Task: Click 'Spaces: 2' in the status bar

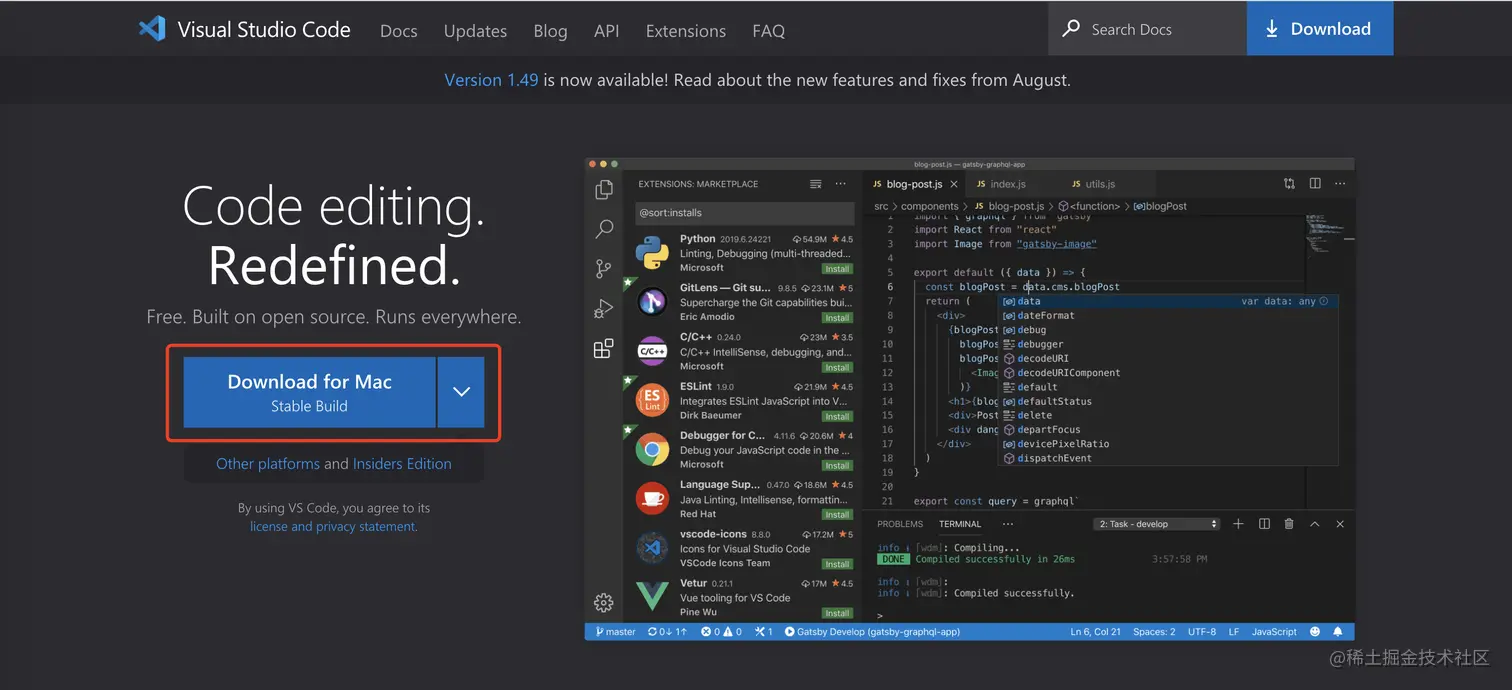Action: 1154,632
